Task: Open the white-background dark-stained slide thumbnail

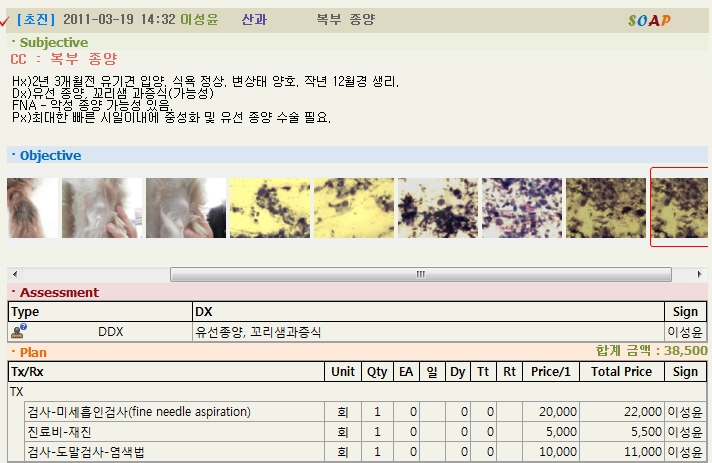Action: [x=438, y=208]
